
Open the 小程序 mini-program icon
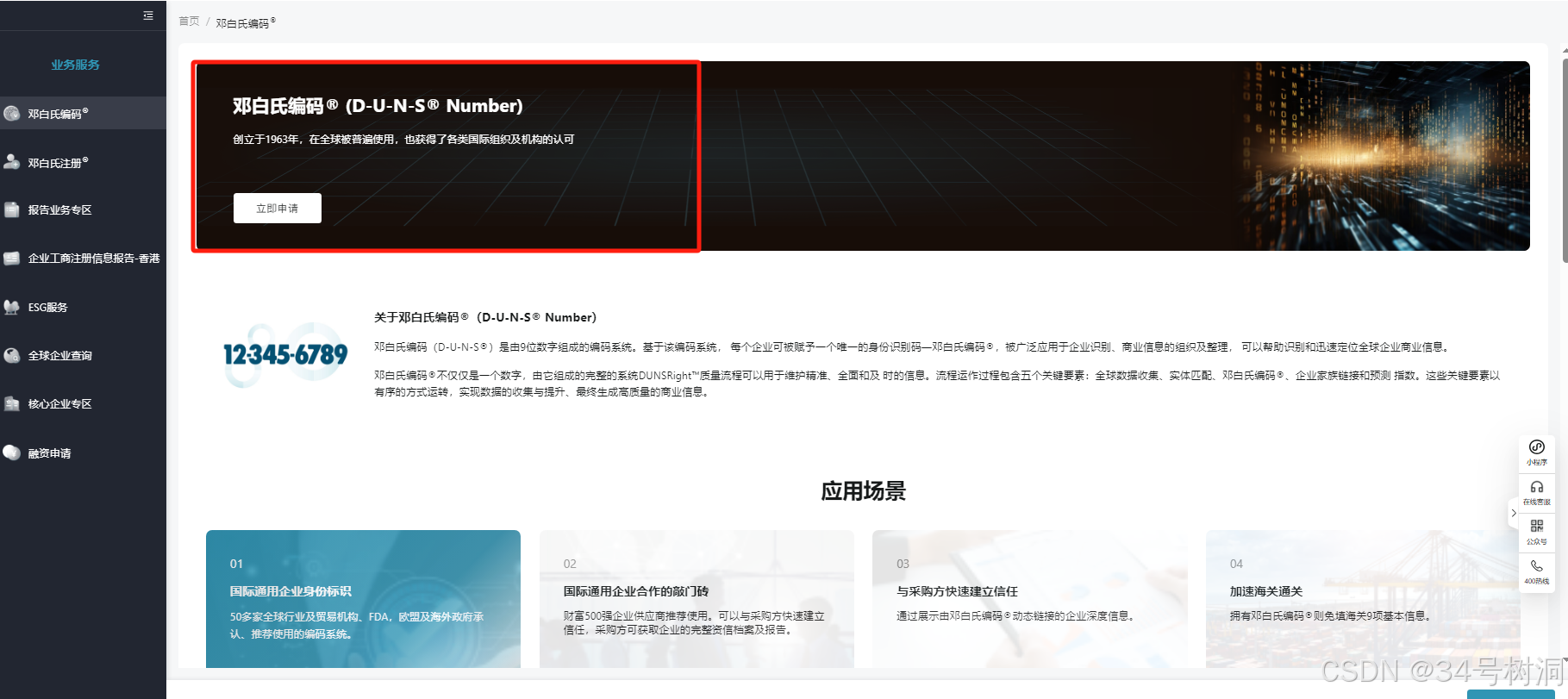point(1536,447)
